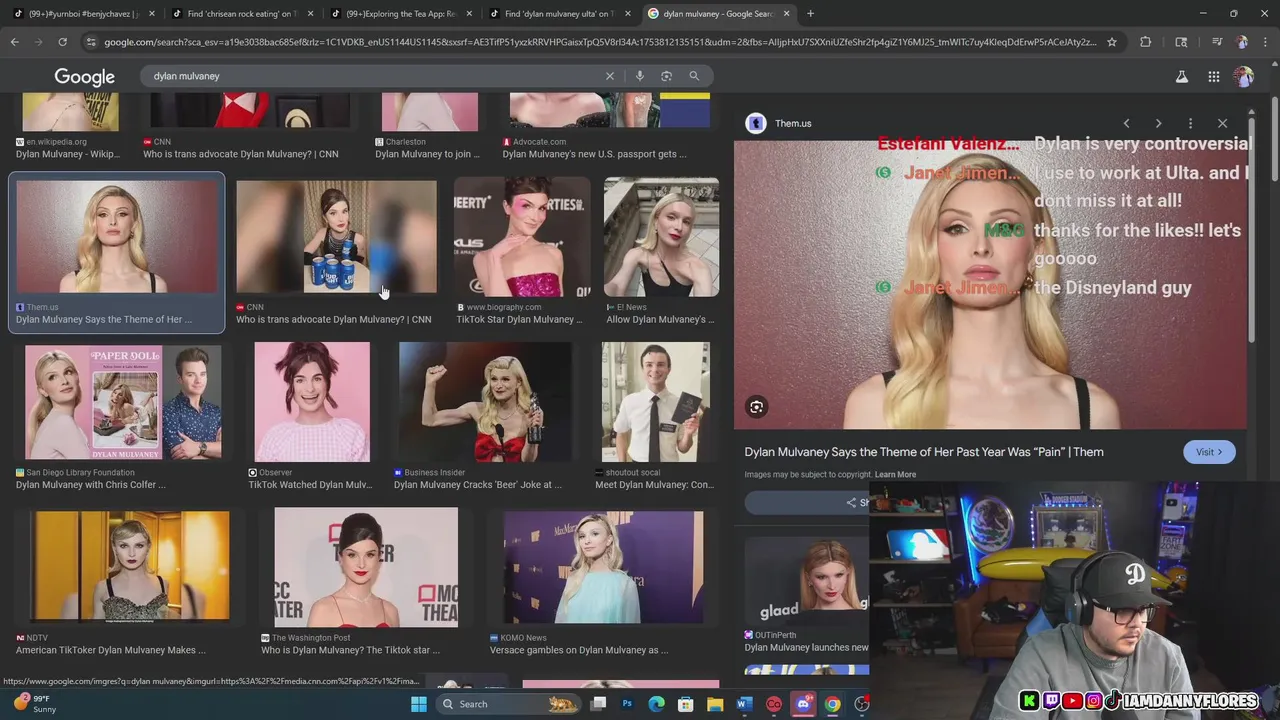The image size is (1280, 720).
Task: Show previous image in preview panel
Action: click(1126, 124)
